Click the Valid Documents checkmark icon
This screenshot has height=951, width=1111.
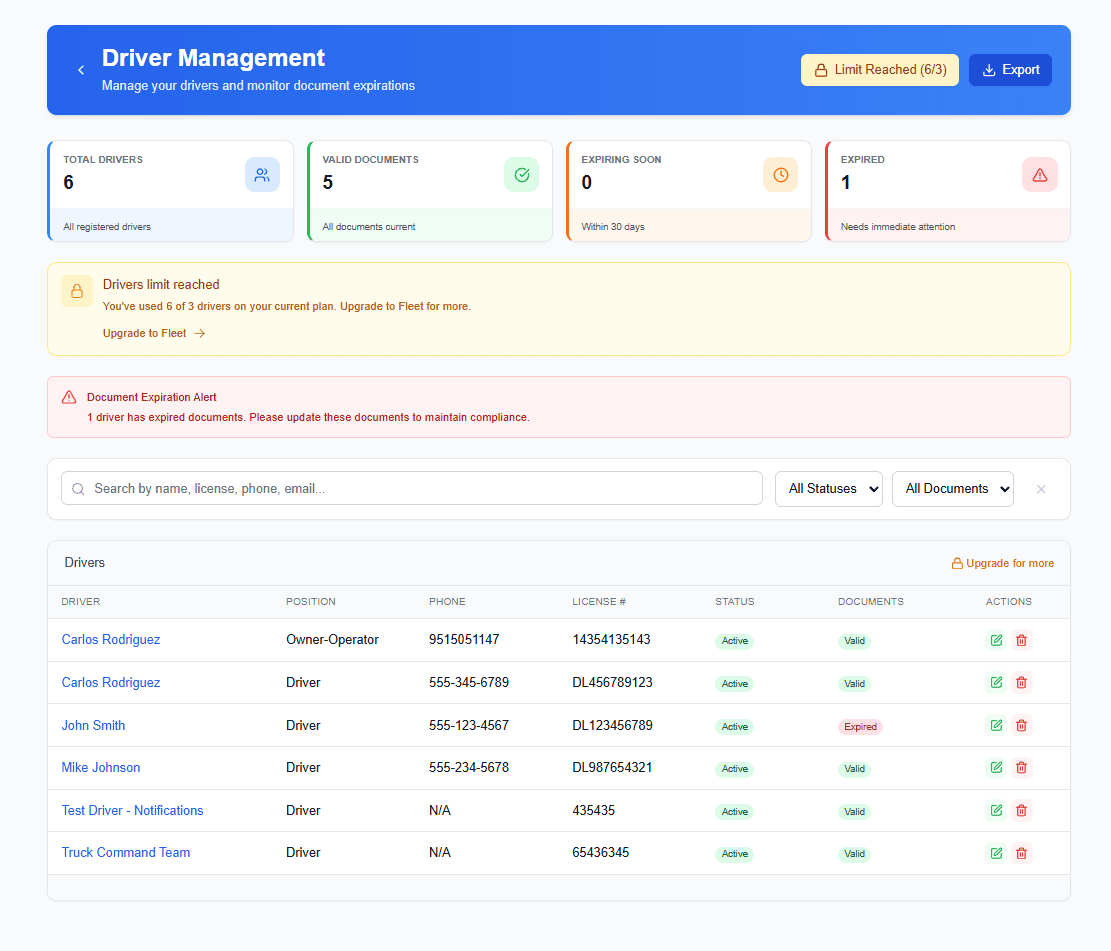click(521, 174)
